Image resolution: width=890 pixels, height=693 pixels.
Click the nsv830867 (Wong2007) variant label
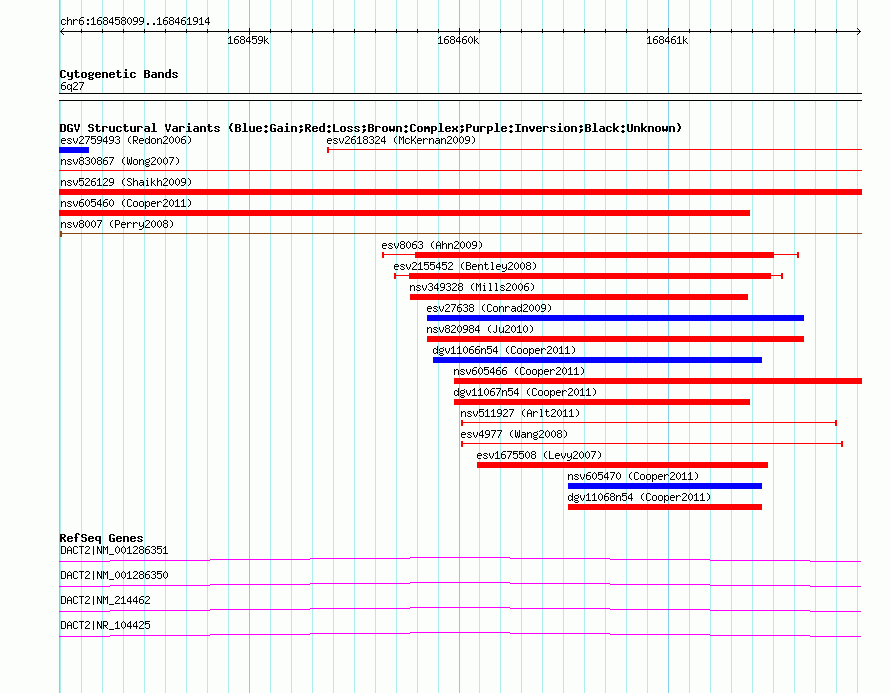(120, 161)
